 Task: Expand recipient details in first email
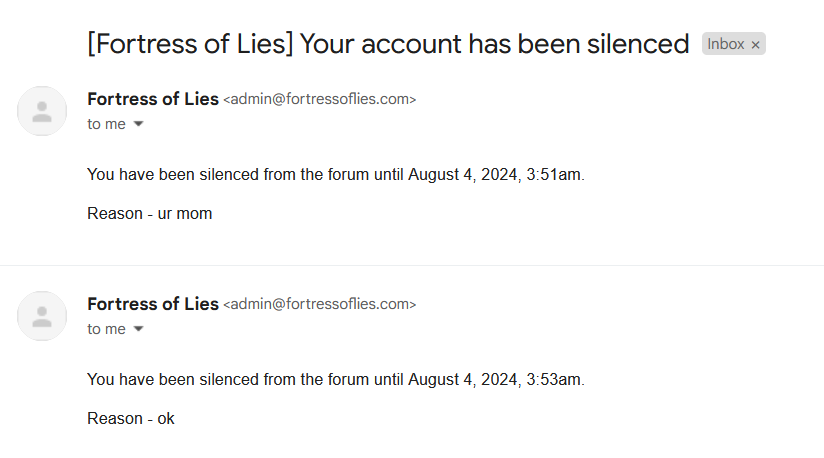(138, 124)
